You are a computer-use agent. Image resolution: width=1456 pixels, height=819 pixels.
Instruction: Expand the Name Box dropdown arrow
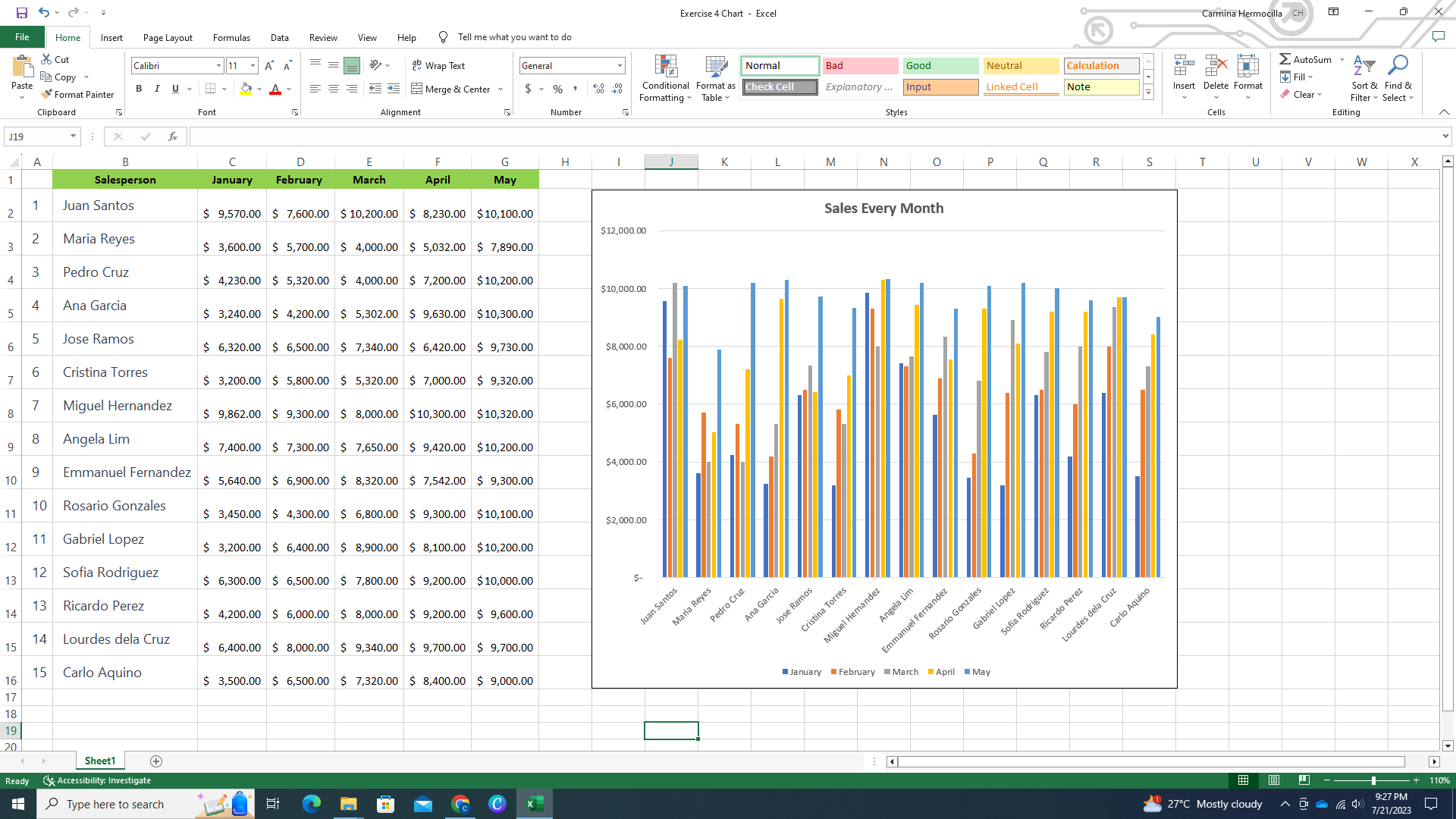pyautogui.click(x=73, y=136)
